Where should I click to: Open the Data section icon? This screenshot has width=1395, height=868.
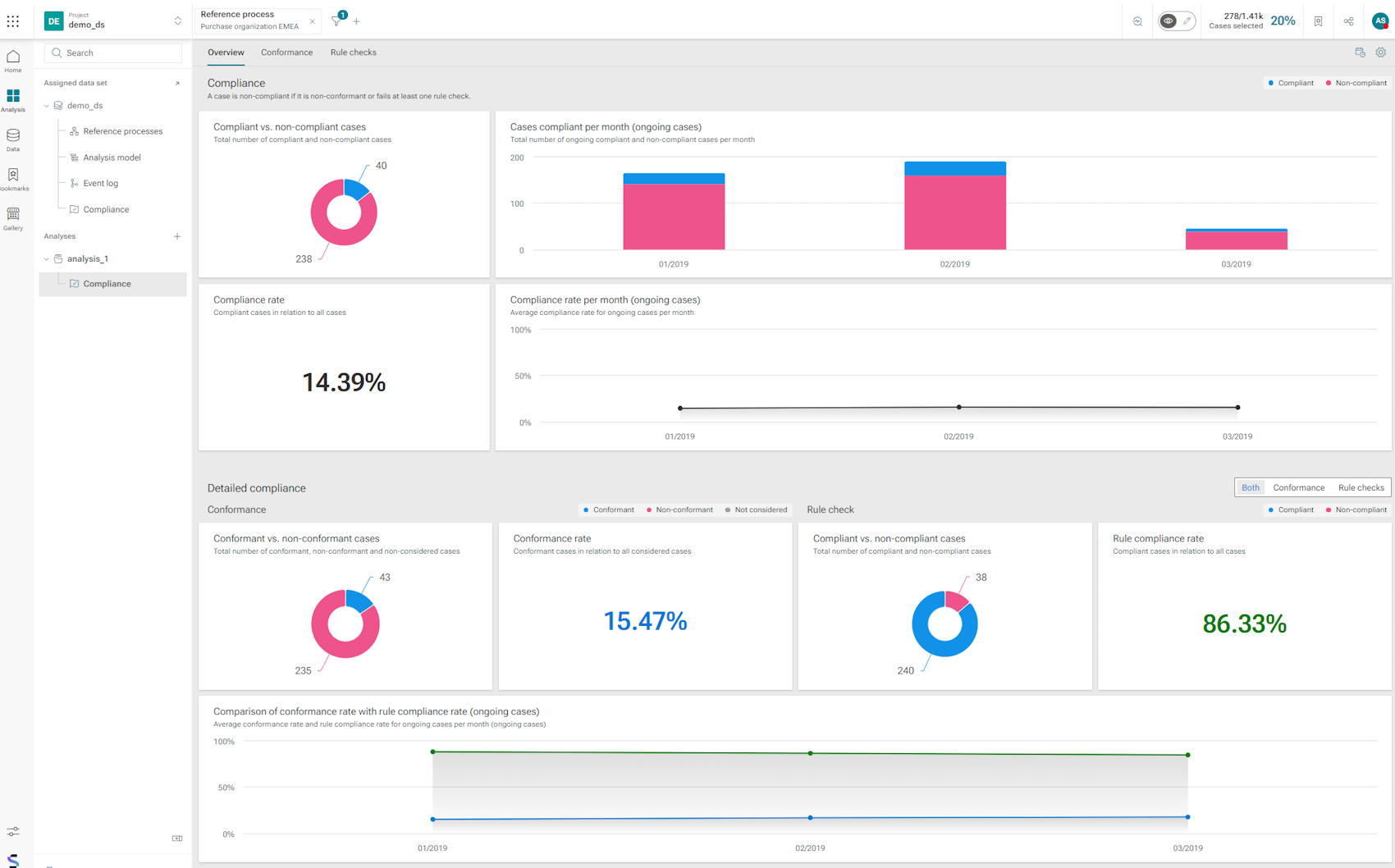(13, 140)
